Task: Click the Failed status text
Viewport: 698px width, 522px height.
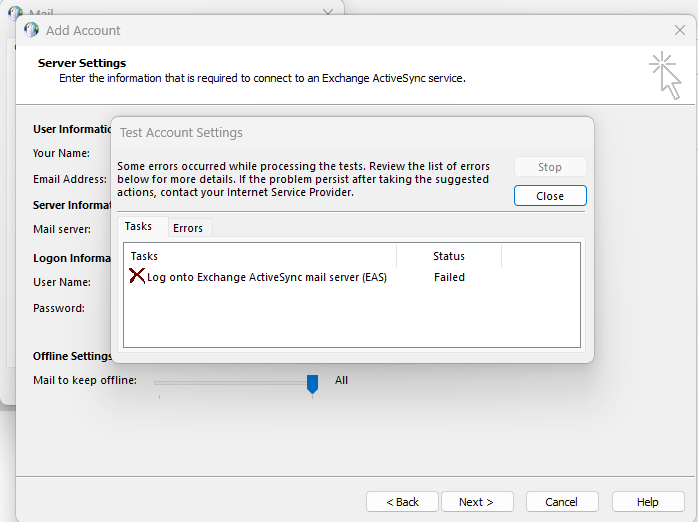Action: click(449, 277)
